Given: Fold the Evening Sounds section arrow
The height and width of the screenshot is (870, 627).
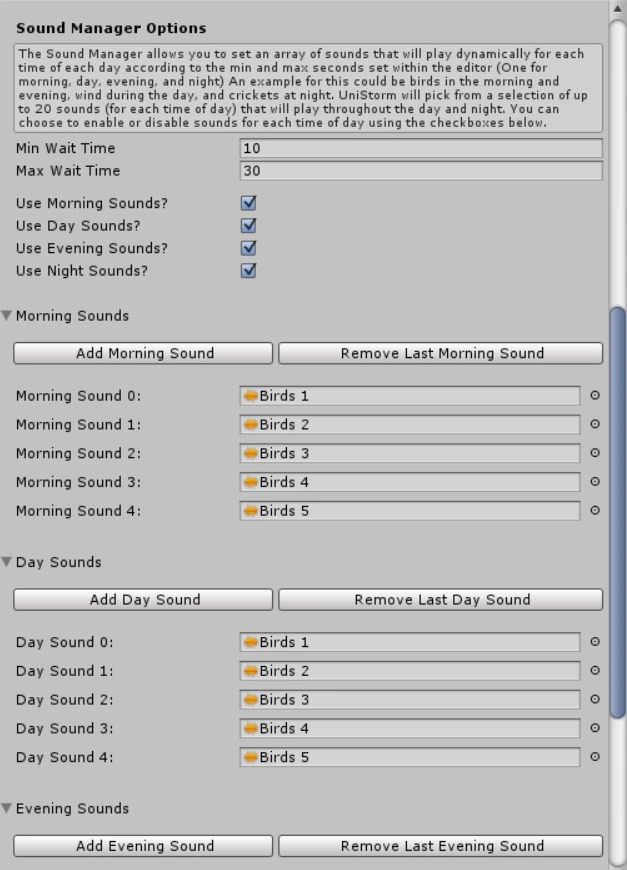Looking at the screenshot, I should point(7,808).
